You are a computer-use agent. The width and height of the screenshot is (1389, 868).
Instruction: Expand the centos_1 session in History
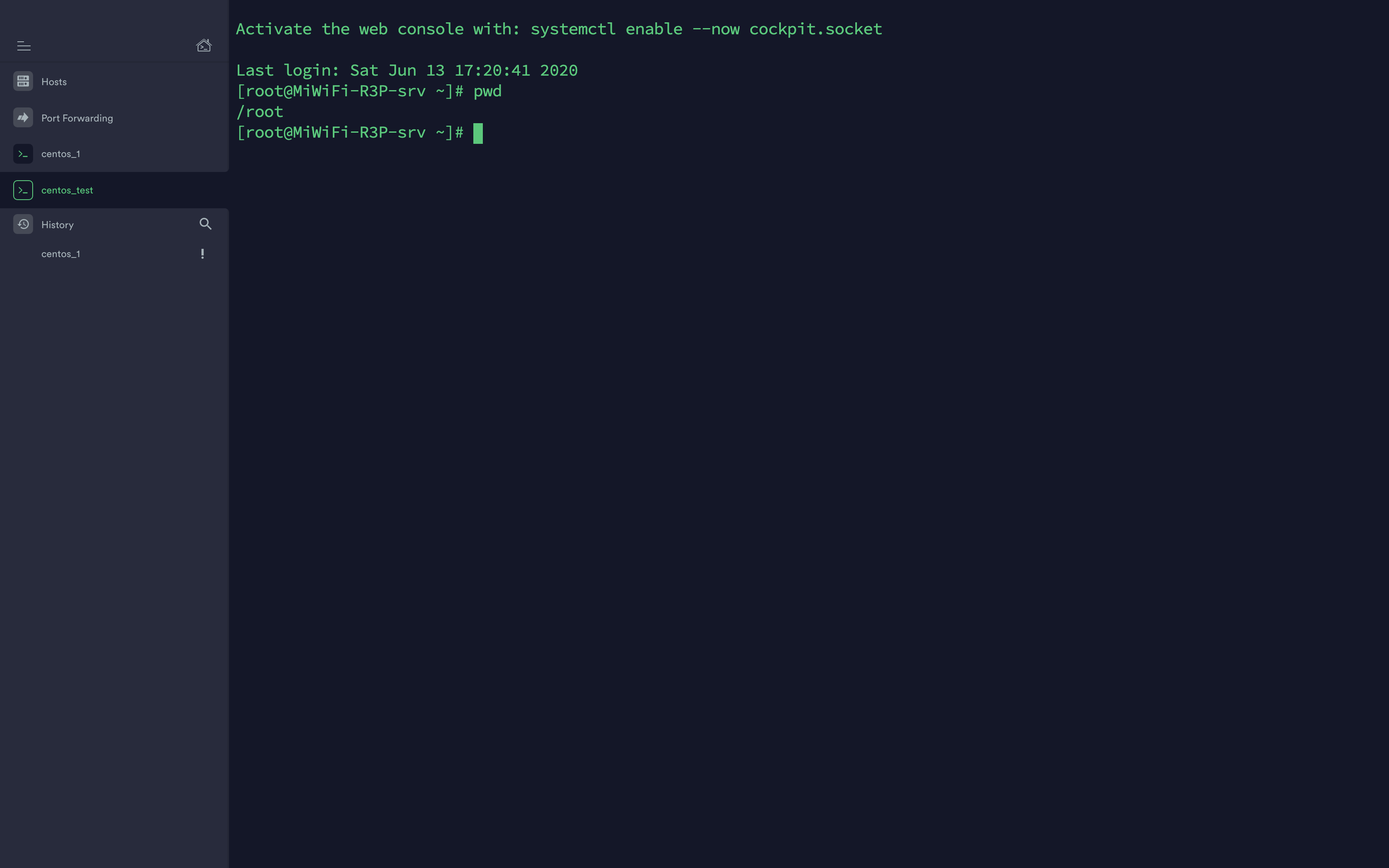pos(60,253)
